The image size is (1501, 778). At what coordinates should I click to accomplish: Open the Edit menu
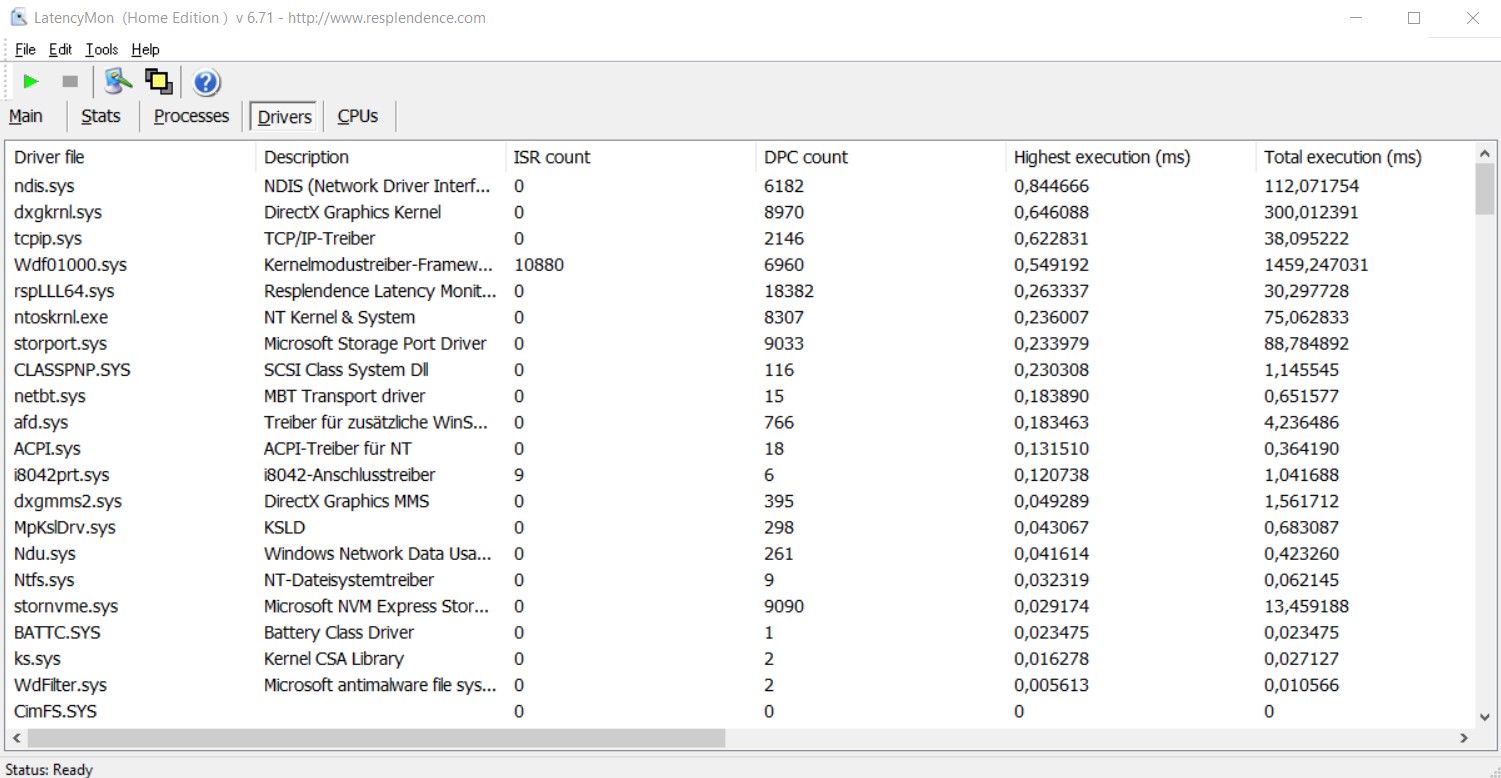[x=60, y=49]
